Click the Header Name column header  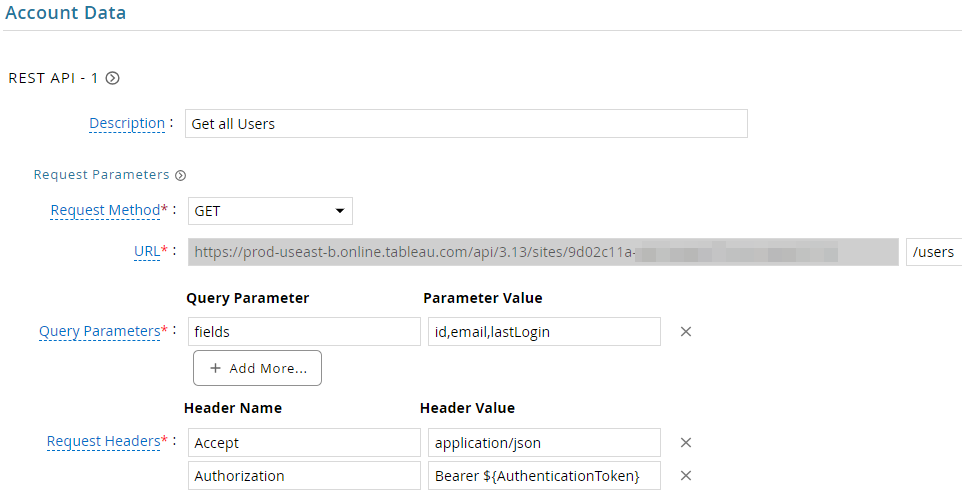(233, 408)
